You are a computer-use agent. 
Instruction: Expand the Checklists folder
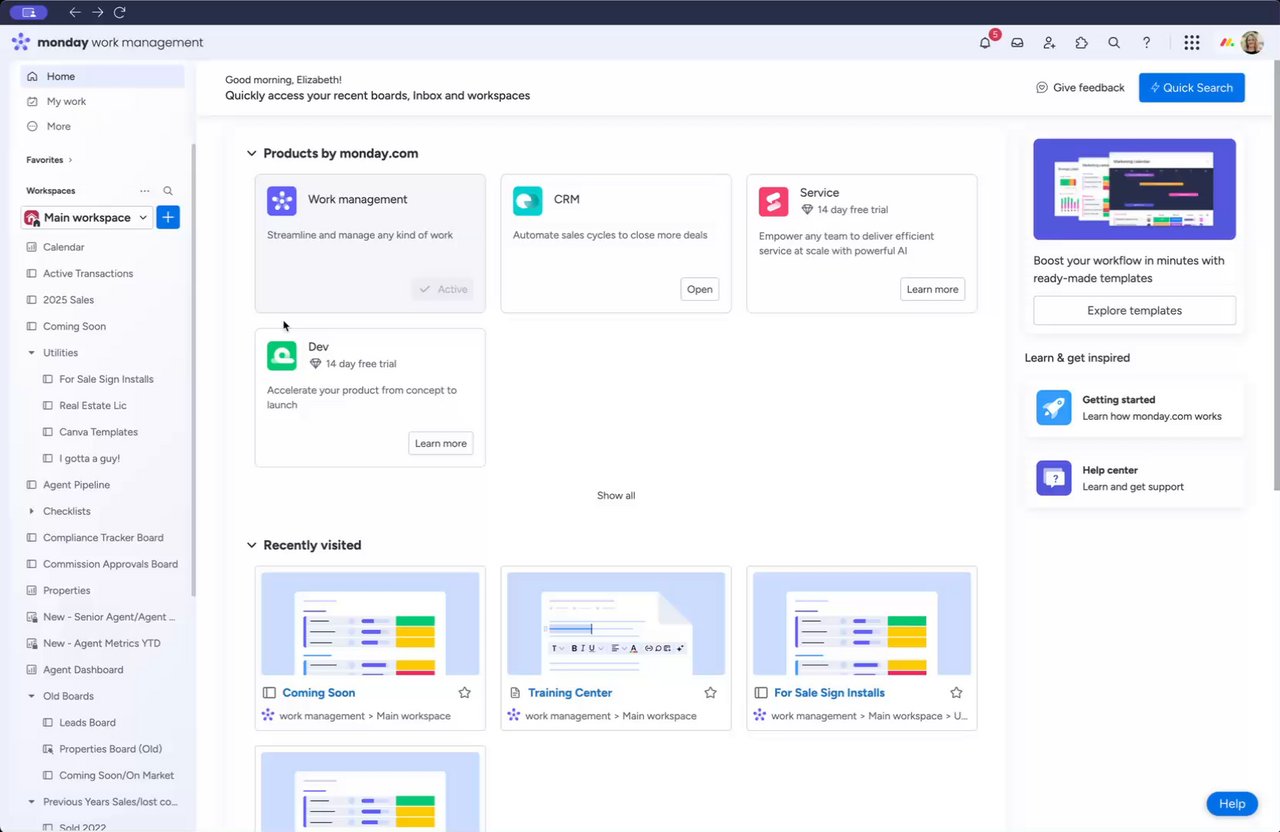32,511
